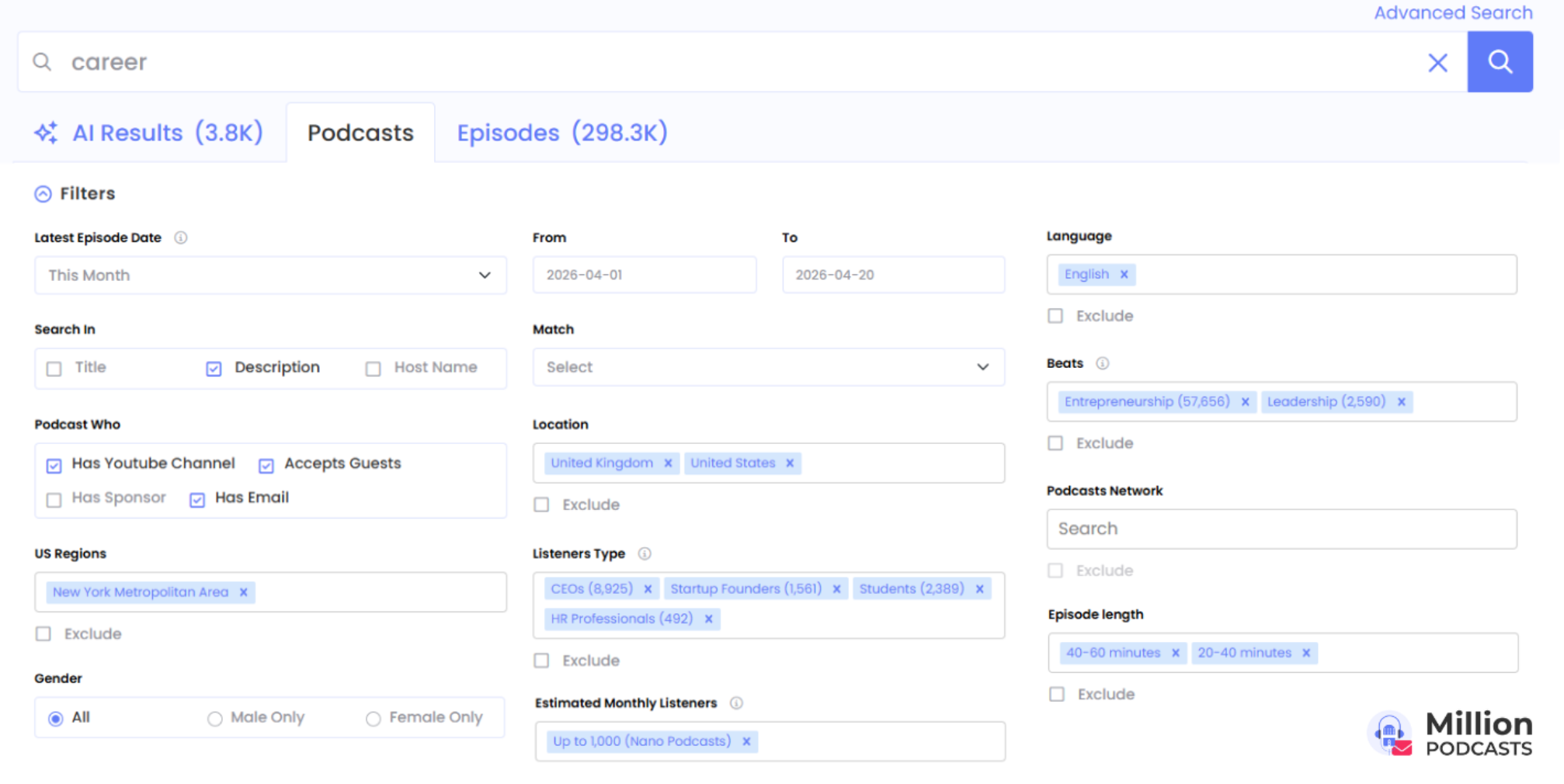Enable the Title search checkbox
Viewport: 1564px width, 784px height.
(x=54, y=369)
